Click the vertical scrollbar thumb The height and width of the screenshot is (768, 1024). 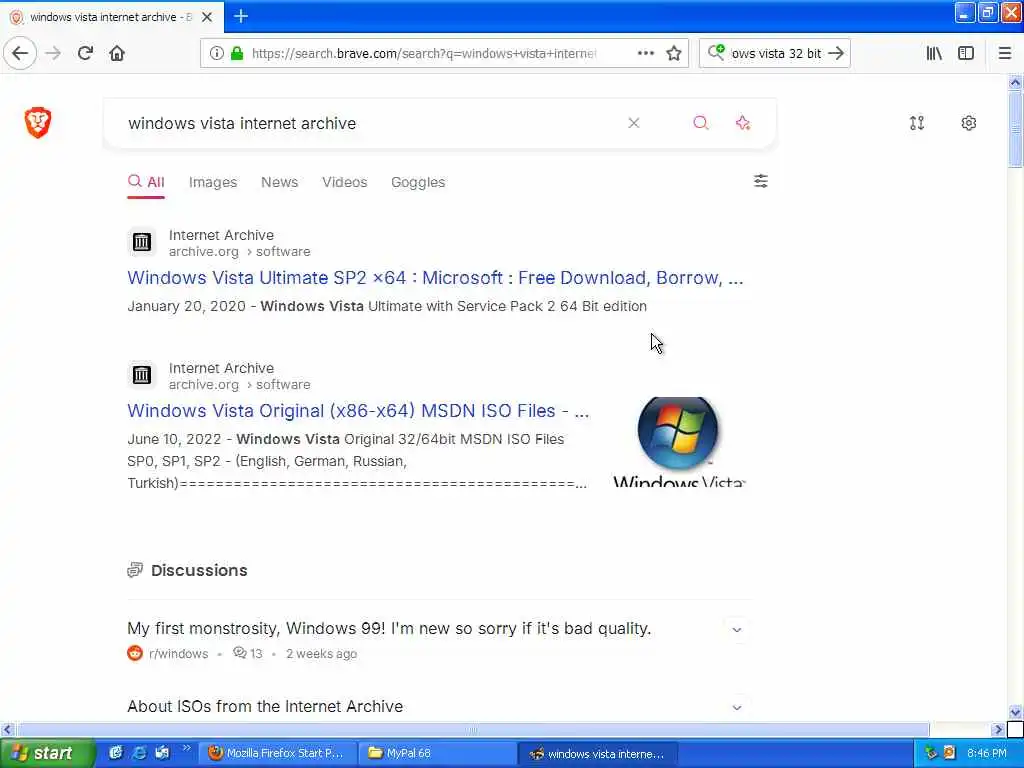point(1015,129)
